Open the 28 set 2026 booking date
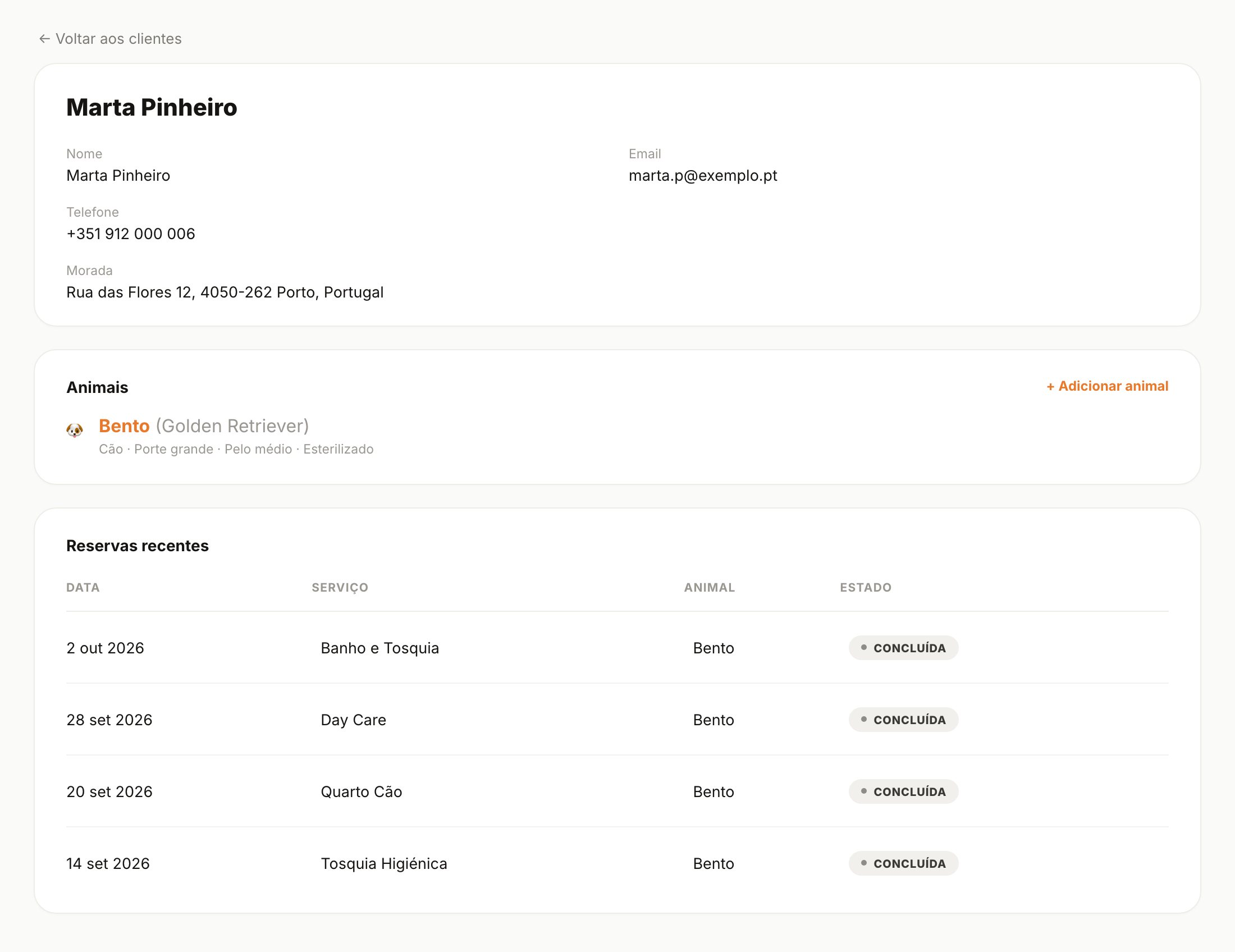Image resolution: width=1235 pixels, height=952 pixels. click(109, 720)
